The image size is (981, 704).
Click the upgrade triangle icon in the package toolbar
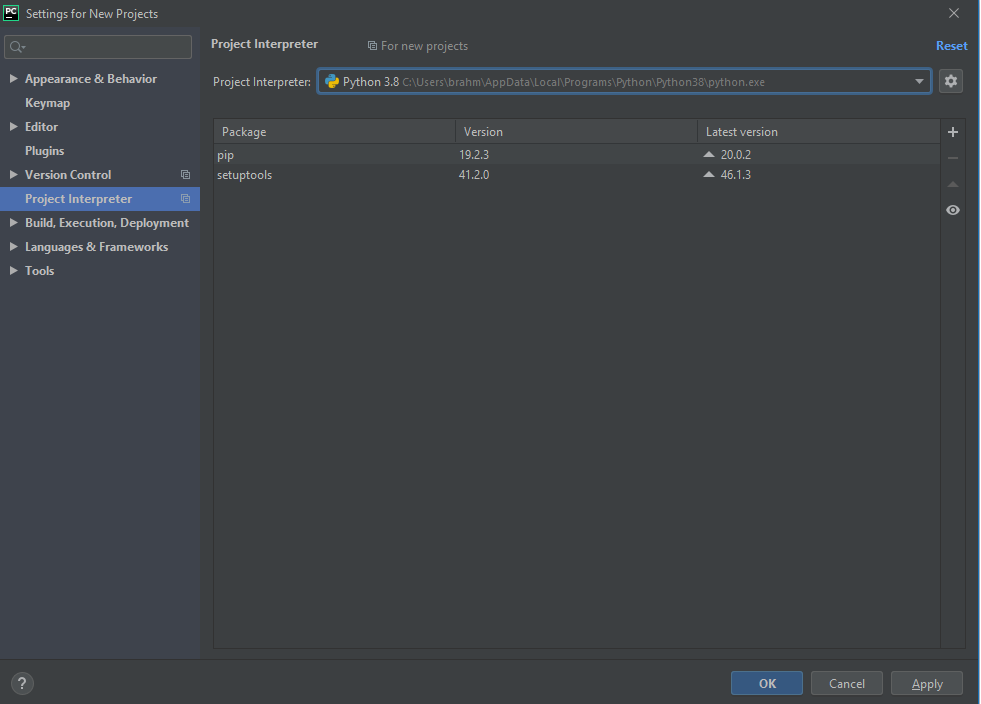[x=952, y=183]
